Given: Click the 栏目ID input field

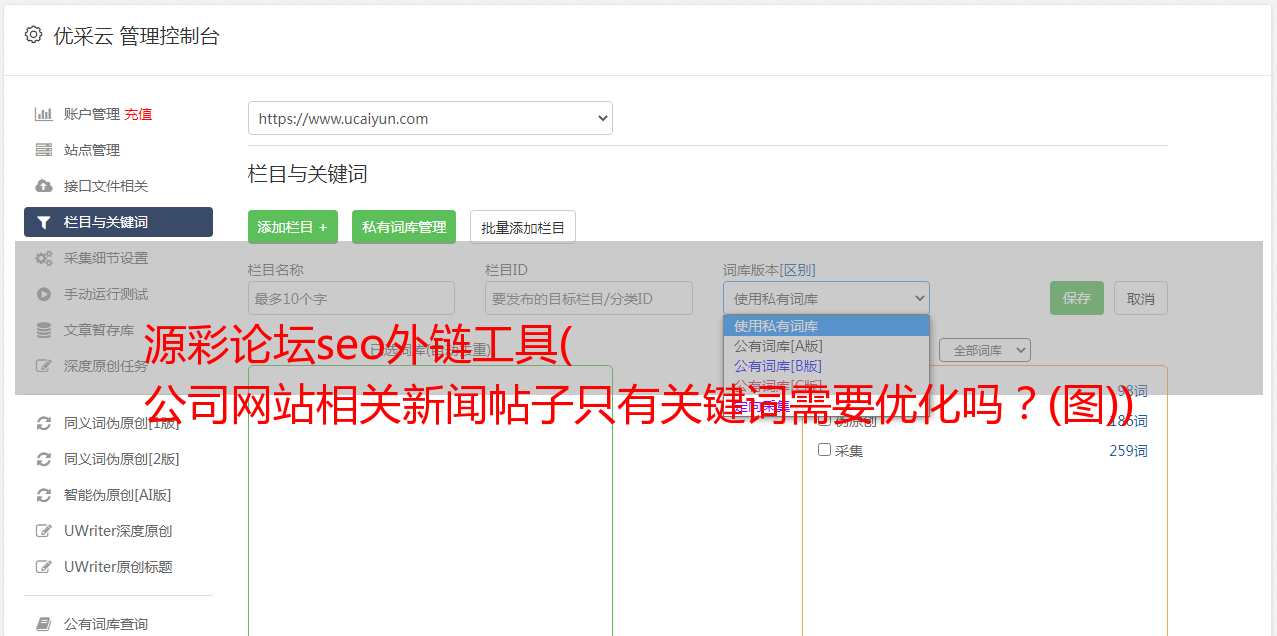Looking at the screenshot, I should [x=589, y=298].
